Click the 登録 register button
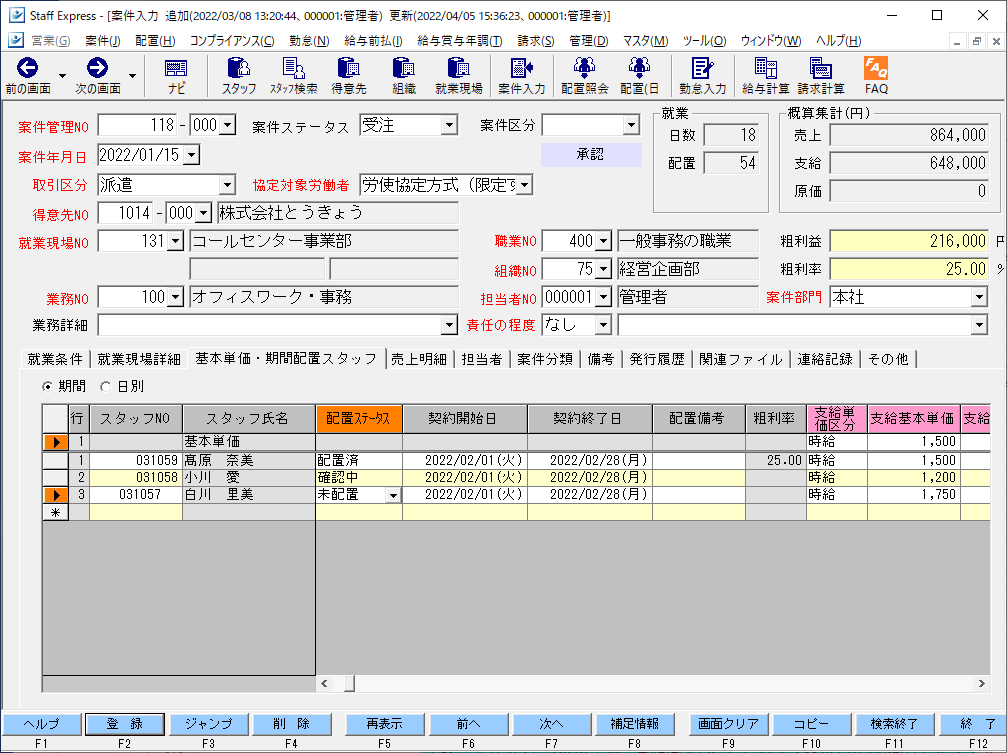Viewport: 1007px width, 753px height. 125,724
